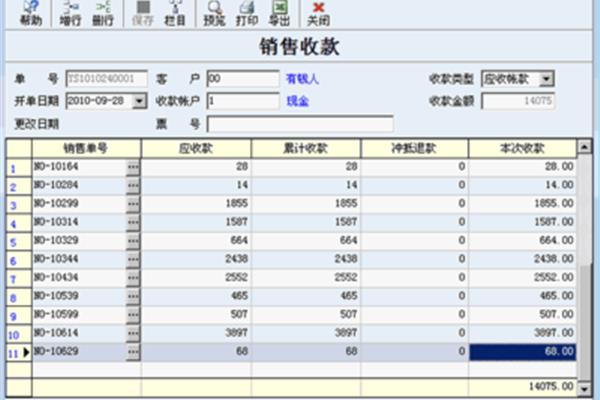This screenshot has width=600, height=400.
Task: Click the 保存 save icon
Action: [x=142, y=13]
